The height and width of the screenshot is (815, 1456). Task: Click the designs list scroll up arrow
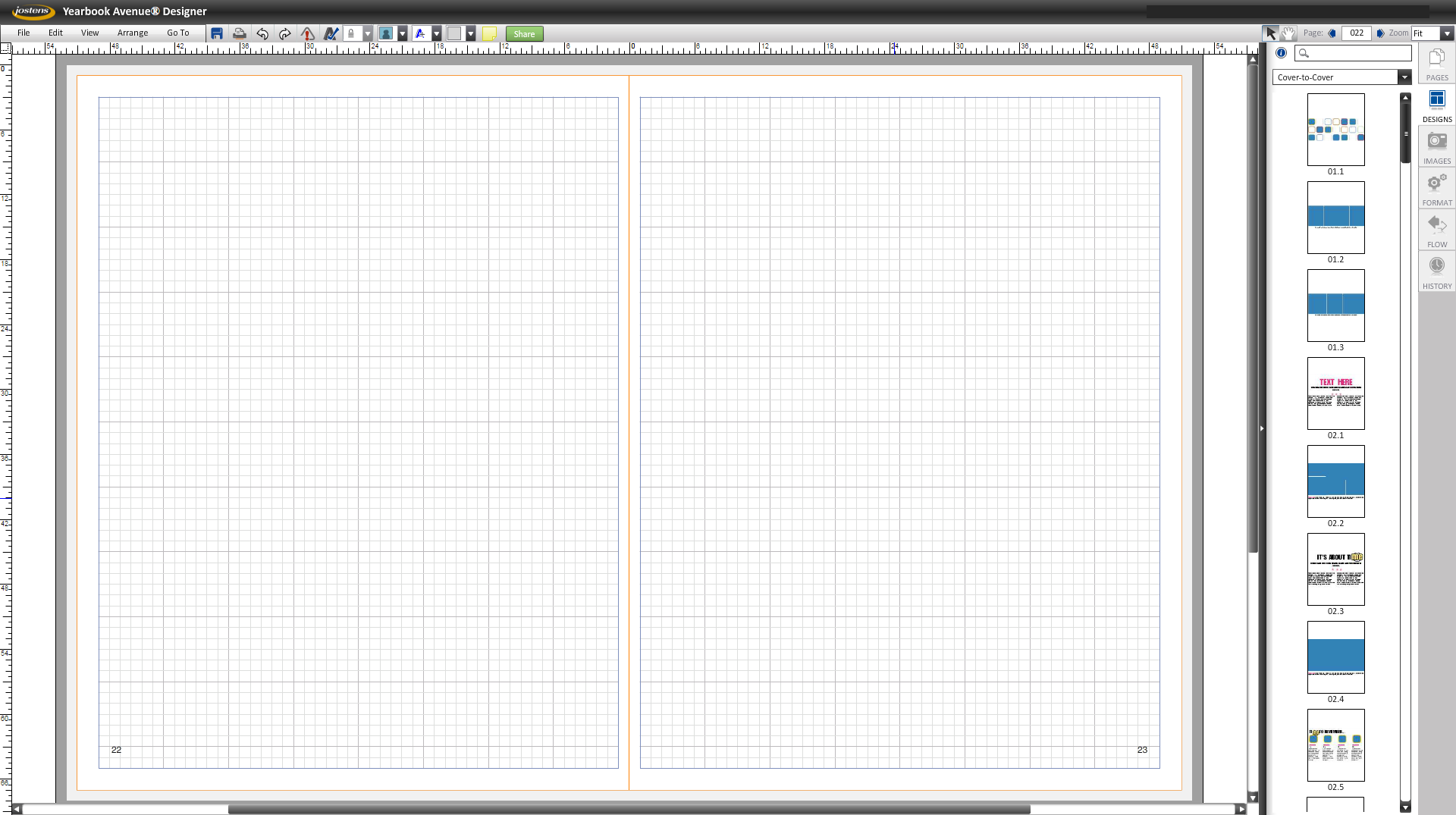click(1405, 97)
